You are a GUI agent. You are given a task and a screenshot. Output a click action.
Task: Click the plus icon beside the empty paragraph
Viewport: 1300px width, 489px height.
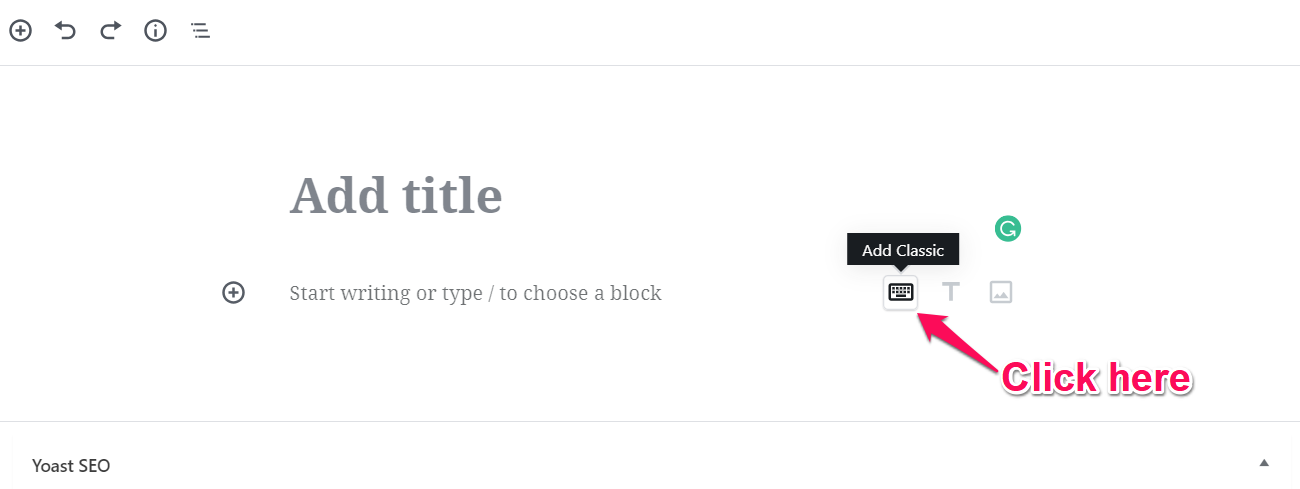tap(233, 292)
